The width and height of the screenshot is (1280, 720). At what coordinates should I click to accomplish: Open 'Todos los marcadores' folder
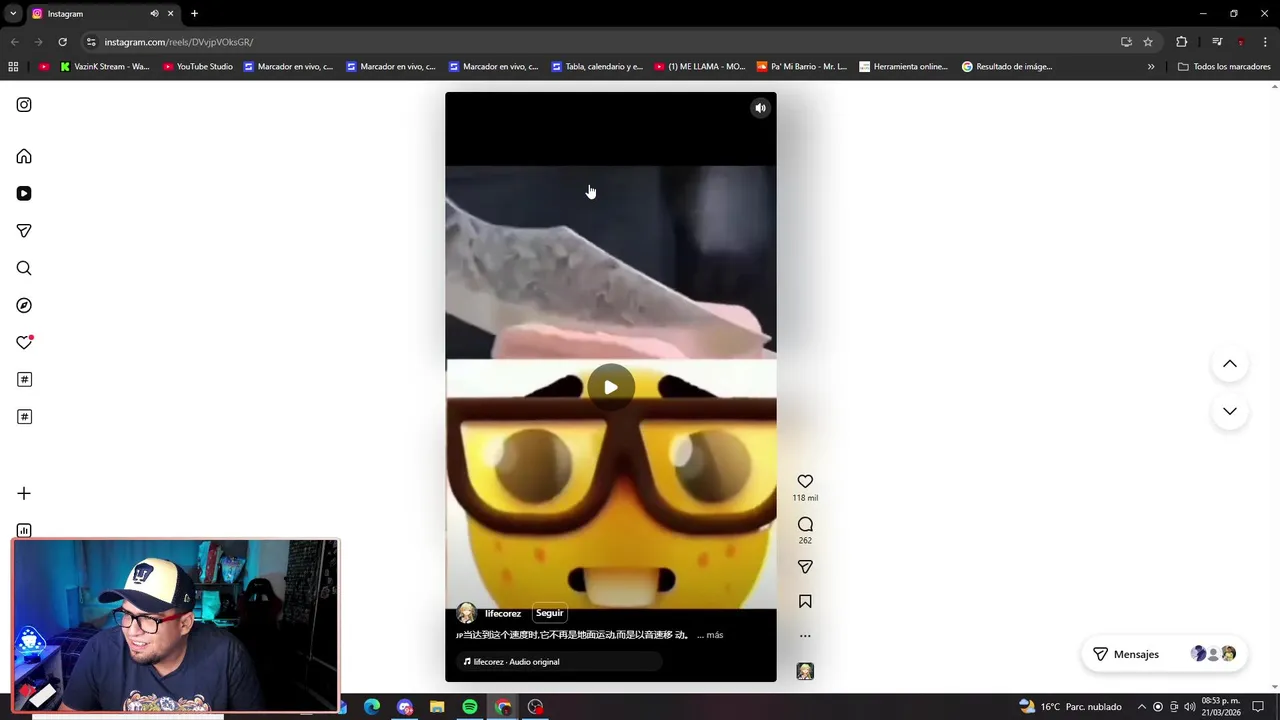[x=1224, y=67]
